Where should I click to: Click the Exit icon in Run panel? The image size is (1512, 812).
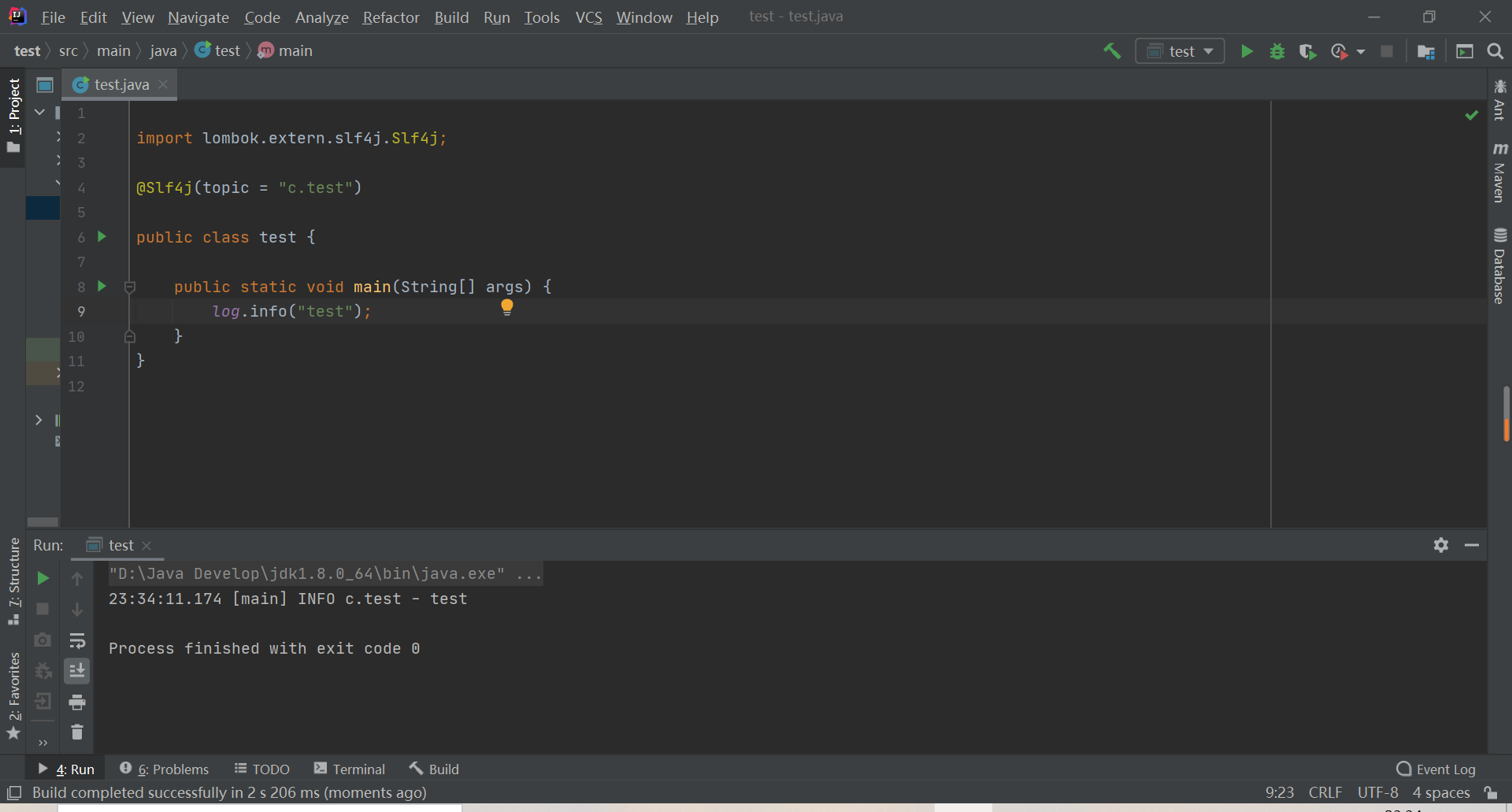(x=43, y=701)
